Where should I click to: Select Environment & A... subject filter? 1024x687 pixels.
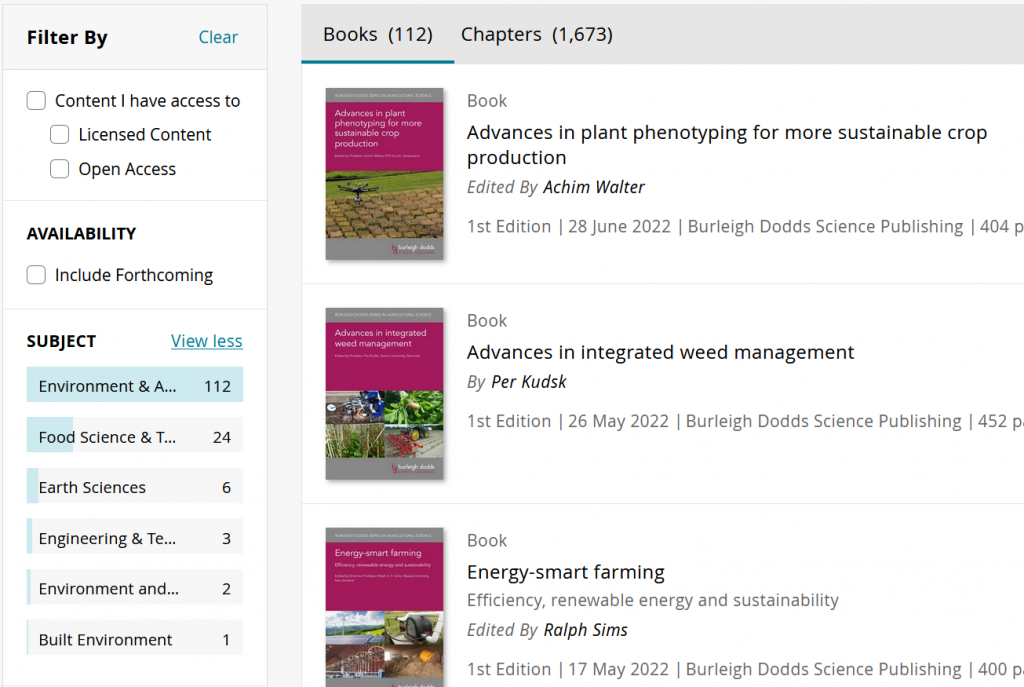click(135, 385)
